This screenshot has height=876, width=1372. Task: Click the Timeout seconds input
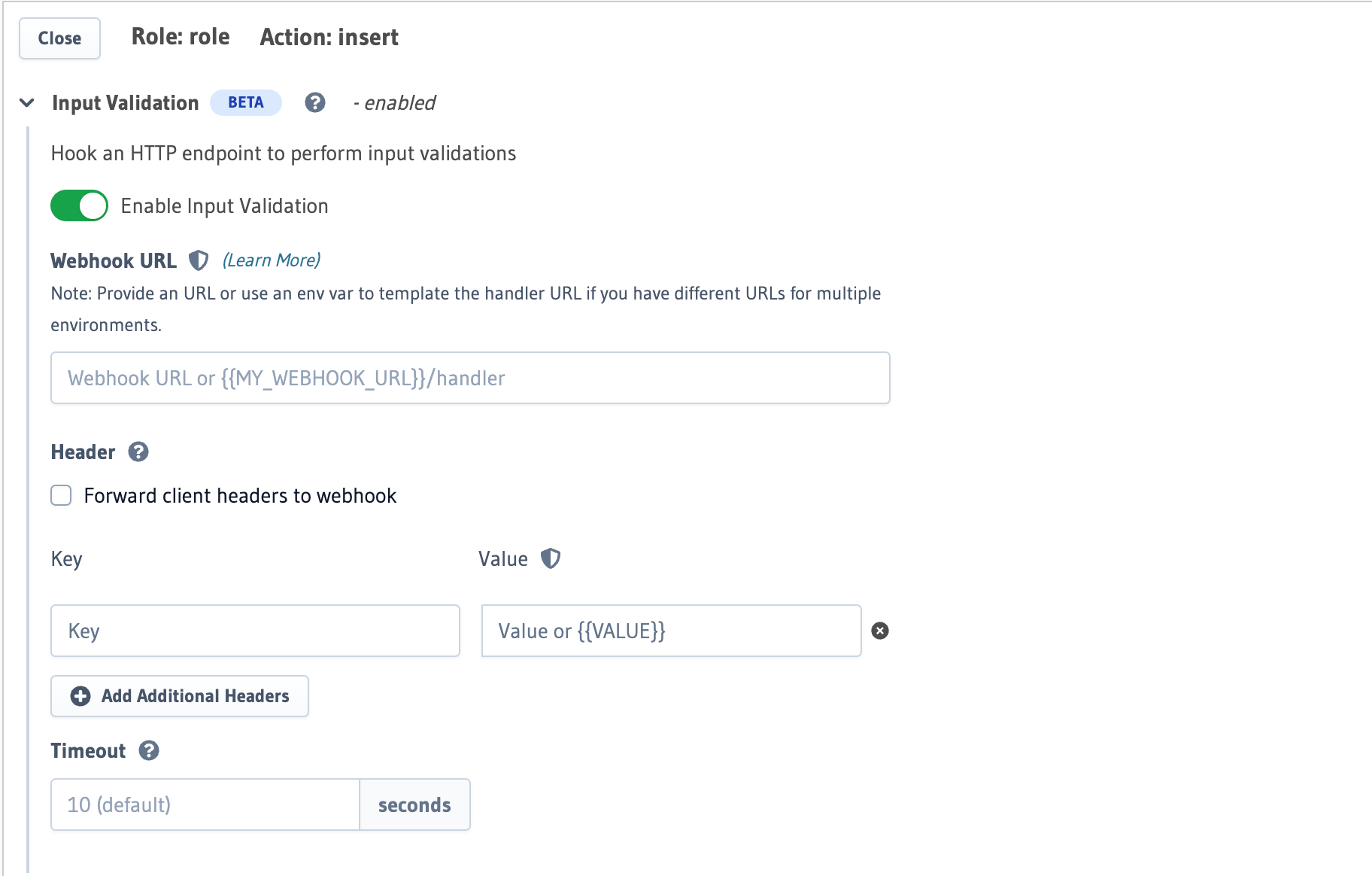click(x=204, y=805)
